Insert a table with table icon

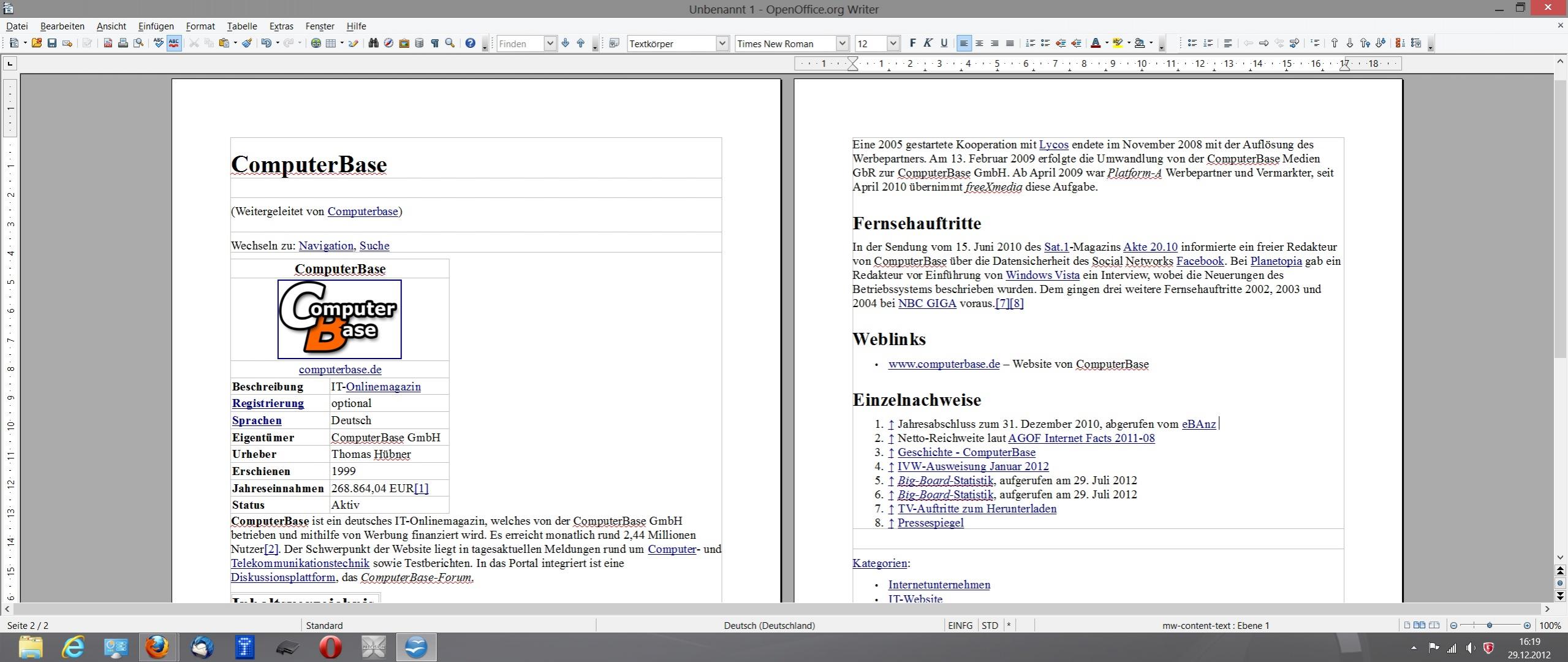(331, 44)
